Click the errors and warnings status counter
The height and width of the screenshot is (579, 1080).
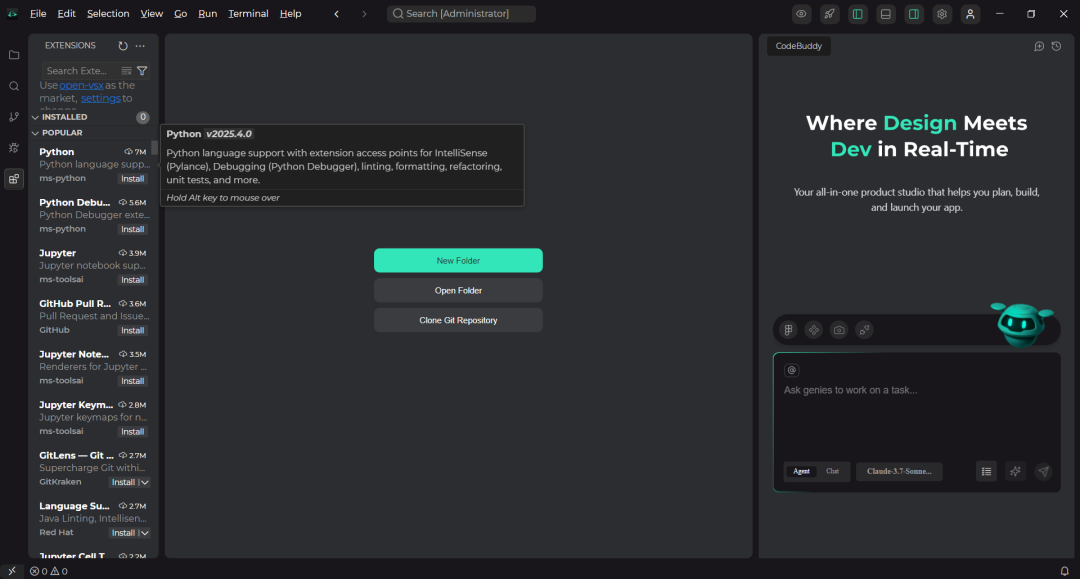[49, 571]
